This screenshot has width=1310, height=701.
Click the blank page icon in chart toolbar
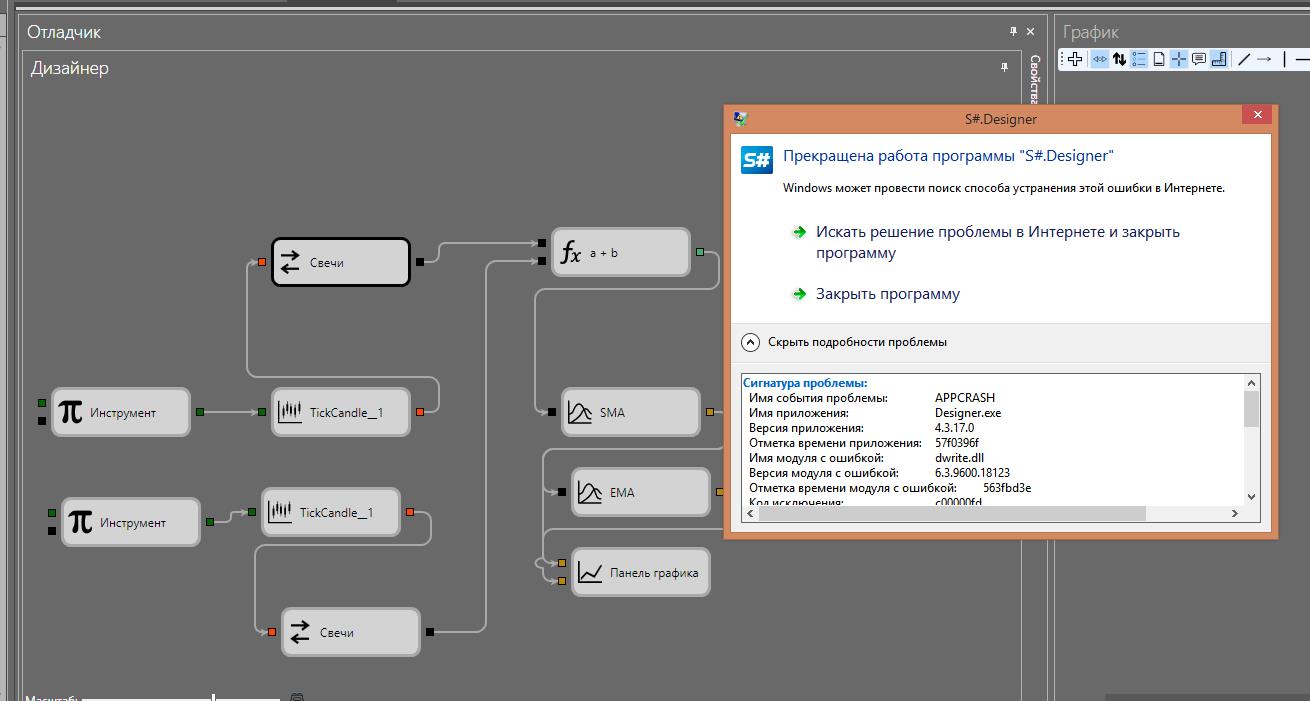1159,59
